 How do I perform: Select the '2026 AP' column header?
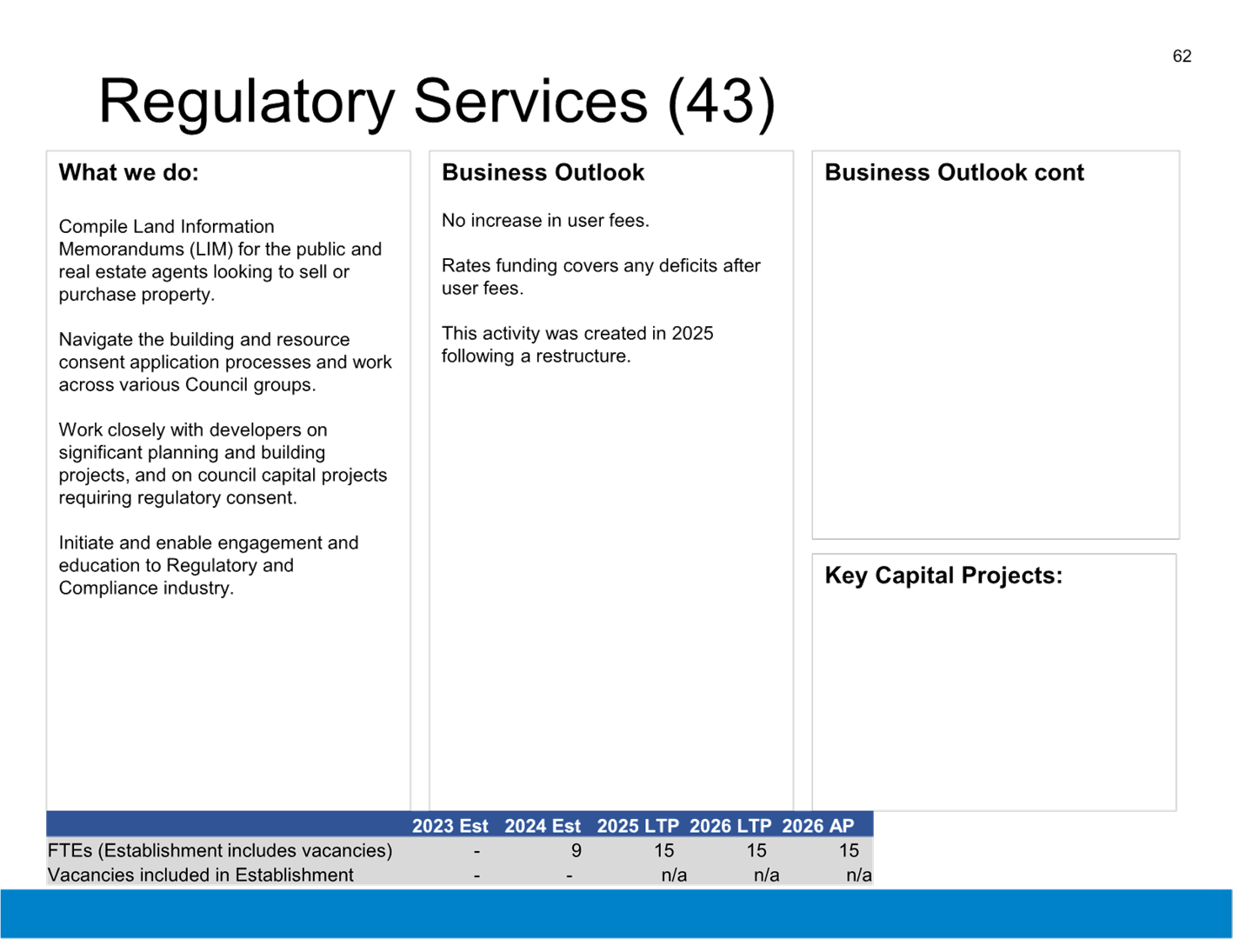[x=818, y=826]
